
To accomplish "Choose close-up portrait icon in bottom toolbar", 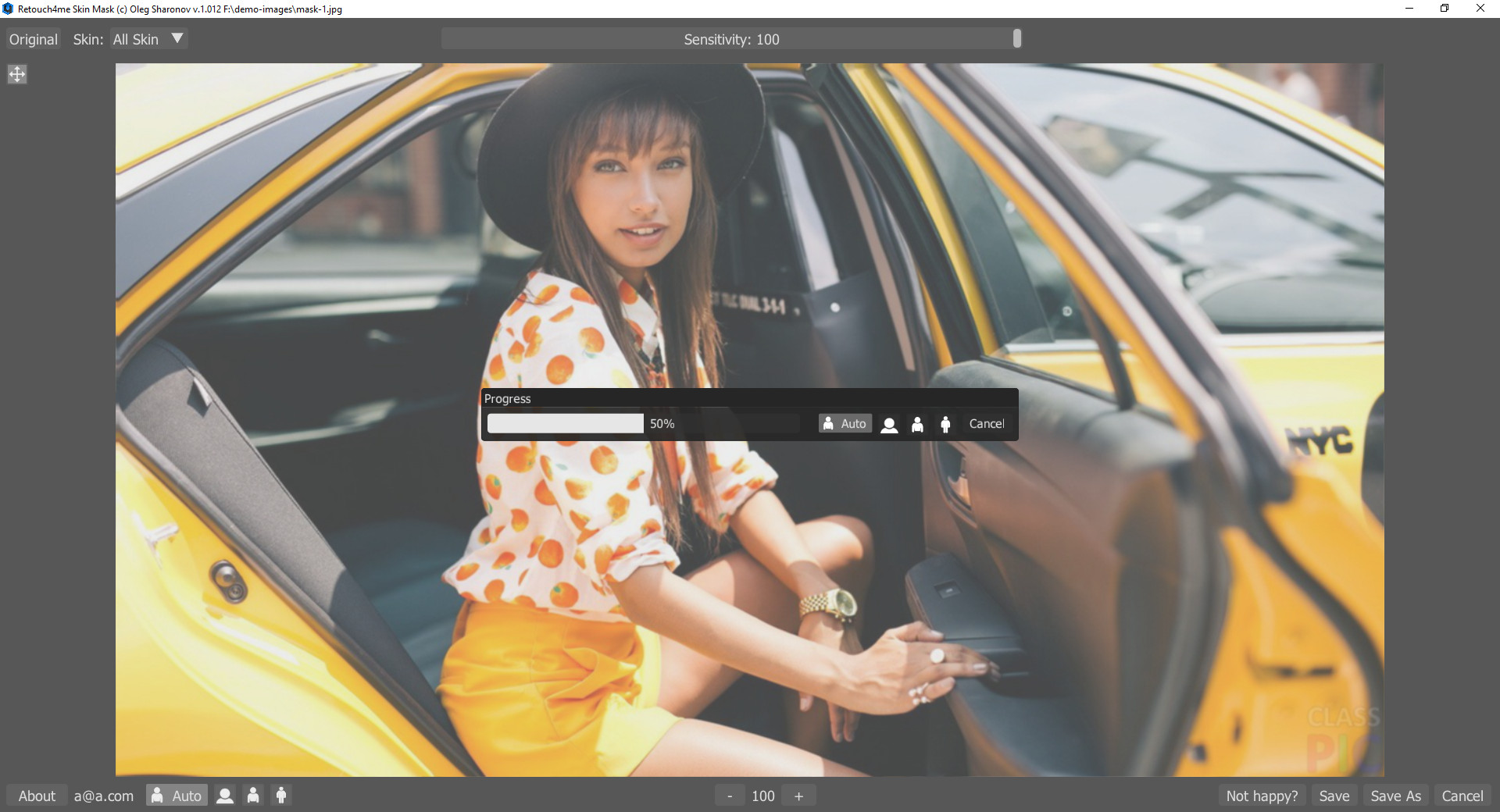I will point(225,796).
